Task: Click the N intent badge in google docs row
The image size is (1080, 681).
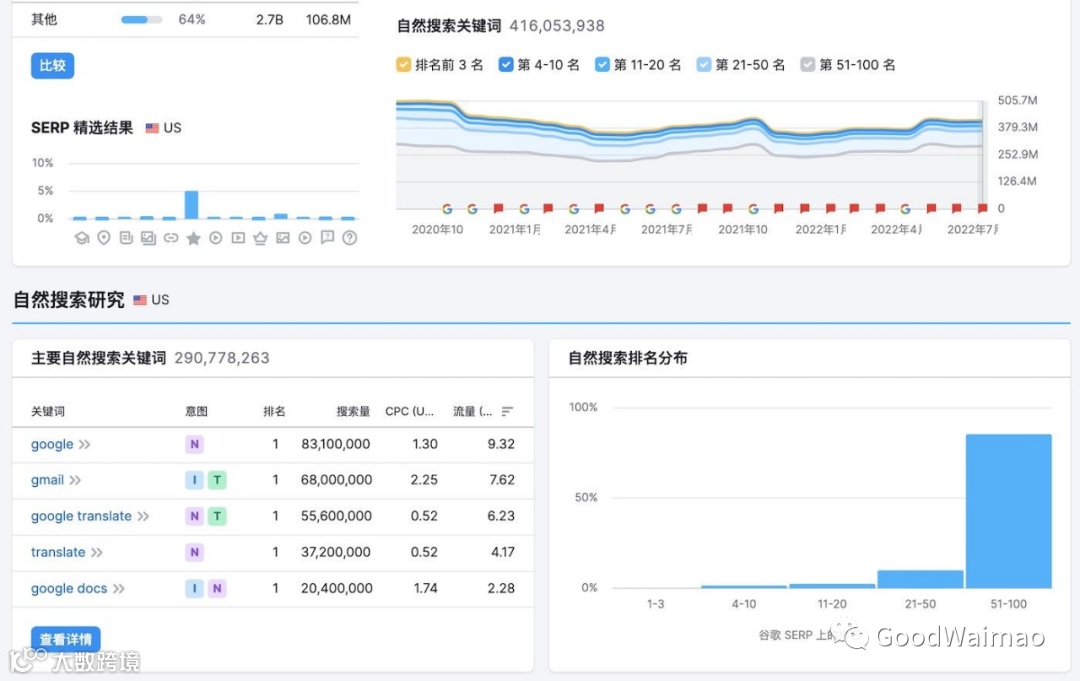Action: [x=217, y=588]
